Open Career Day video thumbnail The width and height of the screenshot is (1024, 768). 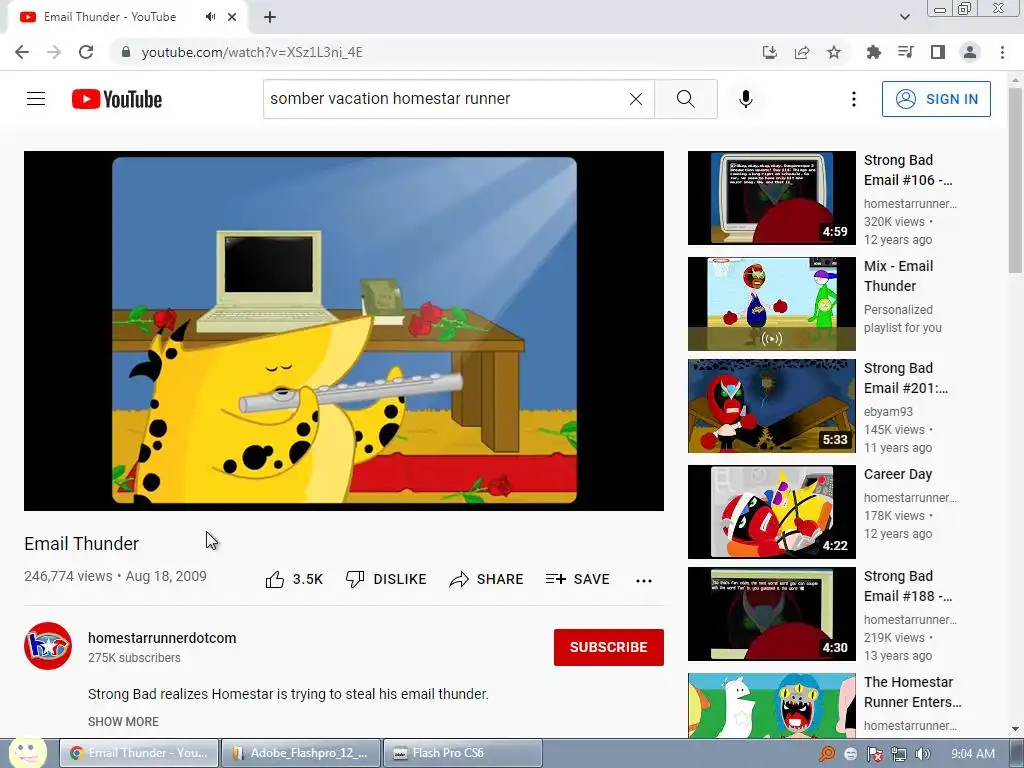tap(771, 511)
